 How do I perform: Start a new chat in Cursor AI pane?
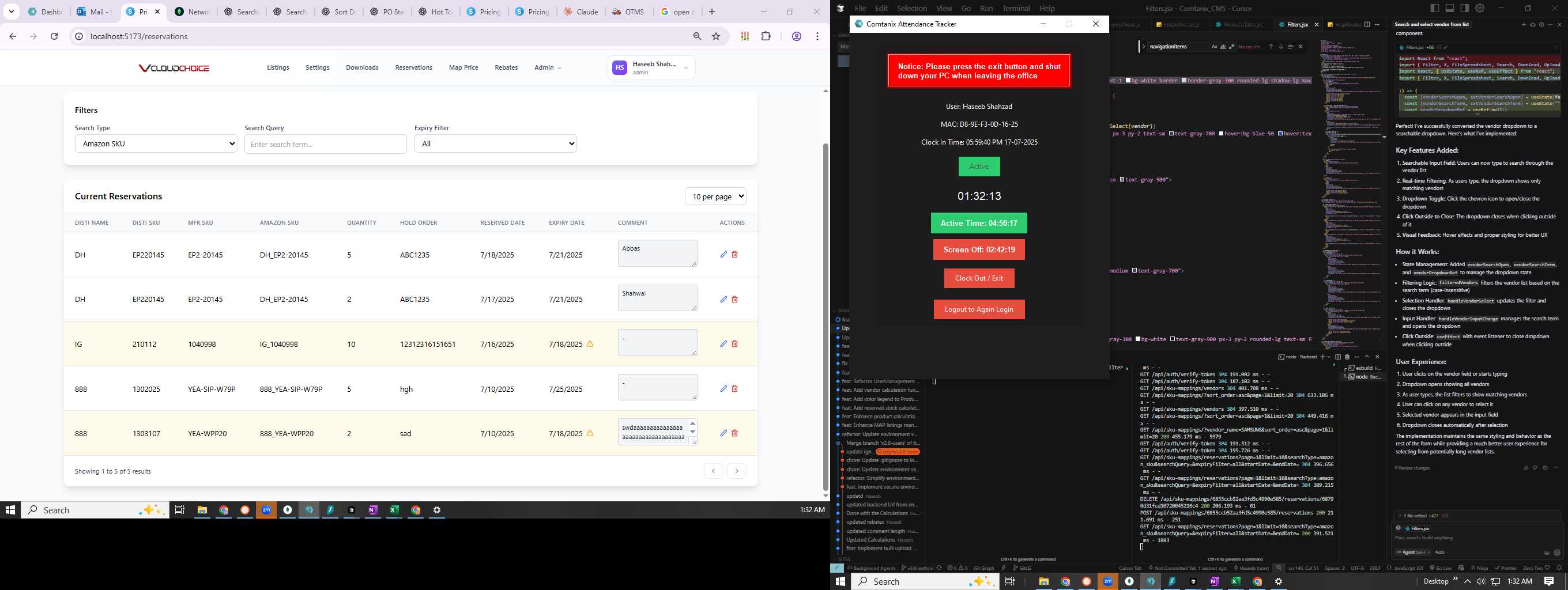(1524, 25)
